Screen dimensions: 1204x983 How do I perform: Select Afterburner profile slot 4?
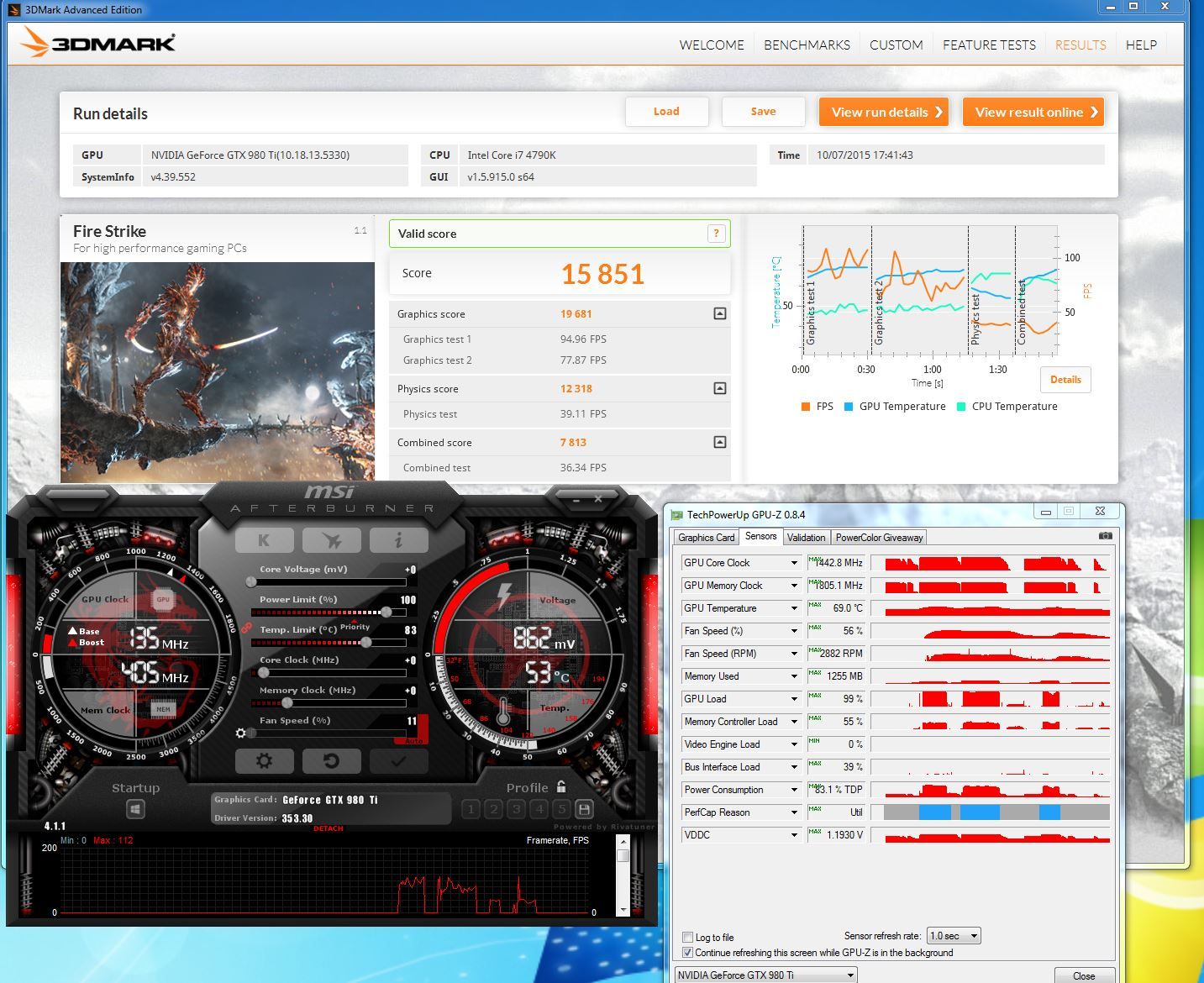pyautogui.click(x=539, y=809)
